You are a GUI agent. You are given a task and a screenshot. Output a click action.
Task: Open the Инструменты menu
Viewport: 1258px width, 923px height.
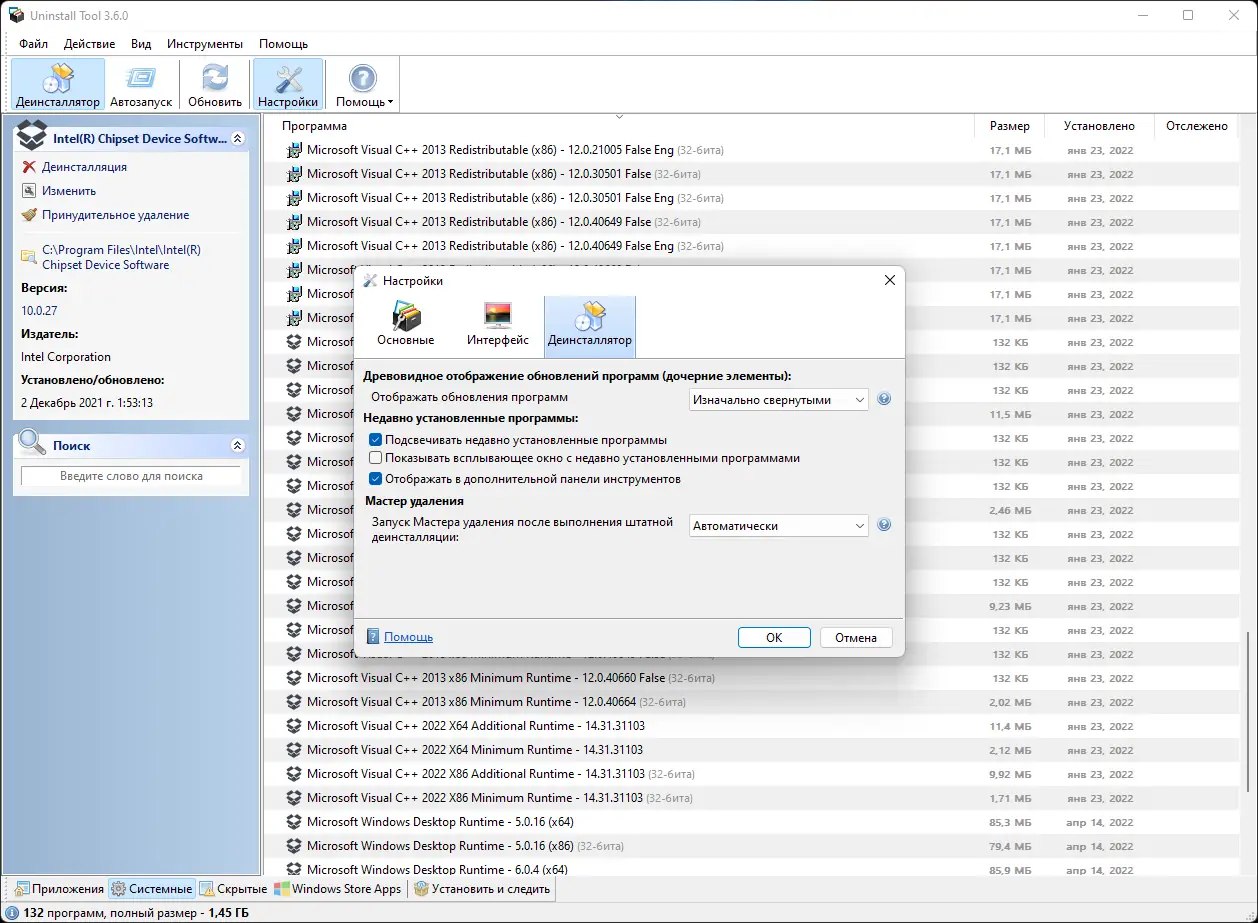pyautogui.click(x=205, y=44)
